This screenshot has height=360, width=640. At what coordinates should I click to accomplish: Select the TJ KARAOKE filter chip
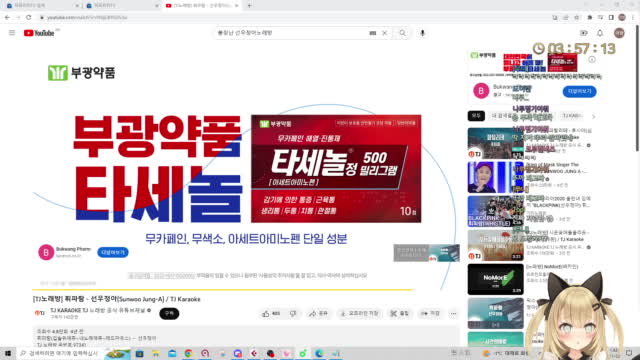tap(572, 116)
